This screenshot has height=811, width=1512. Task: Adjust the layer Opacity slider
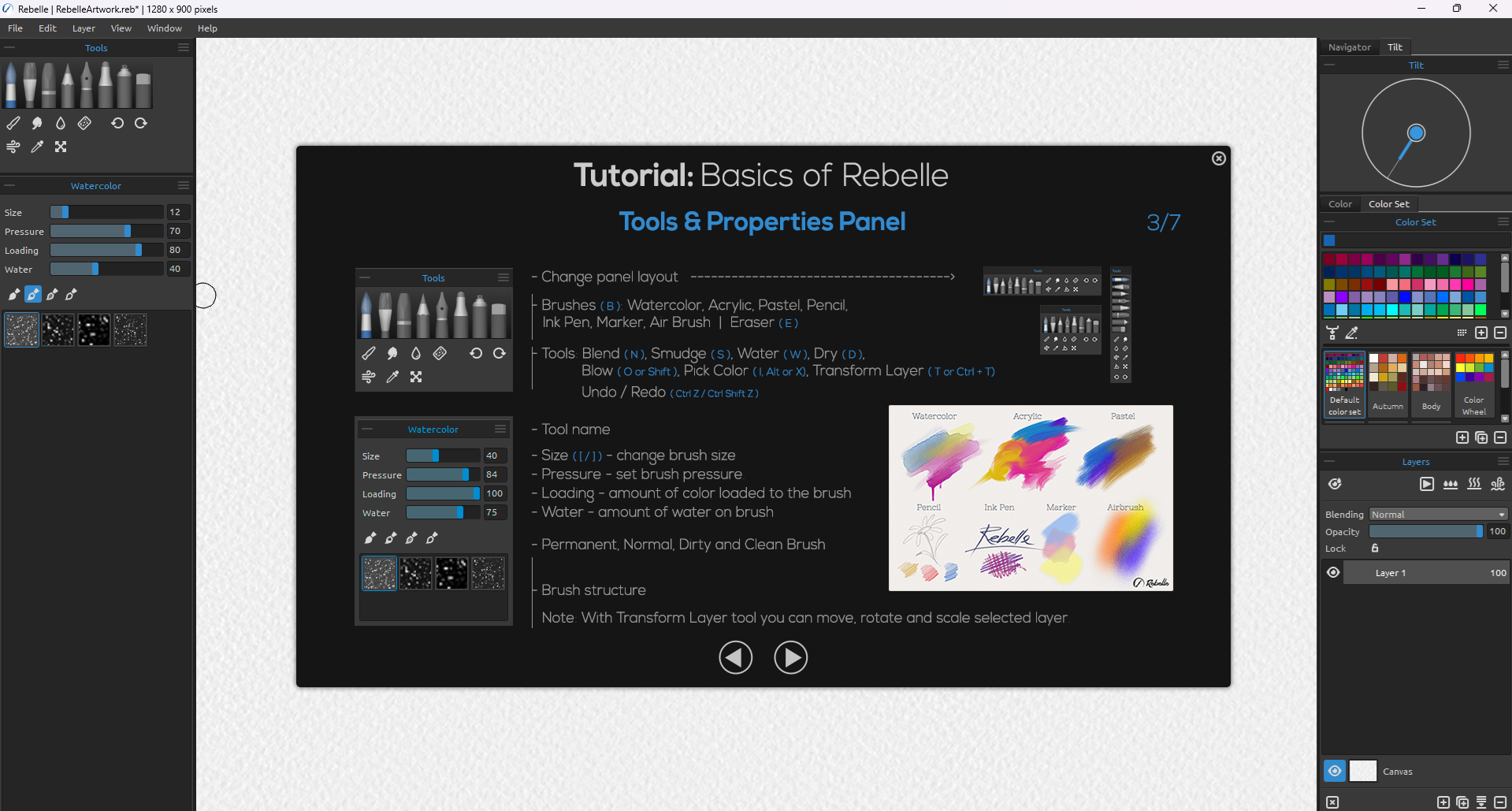pyautogui.click(x=1427, y=531)
